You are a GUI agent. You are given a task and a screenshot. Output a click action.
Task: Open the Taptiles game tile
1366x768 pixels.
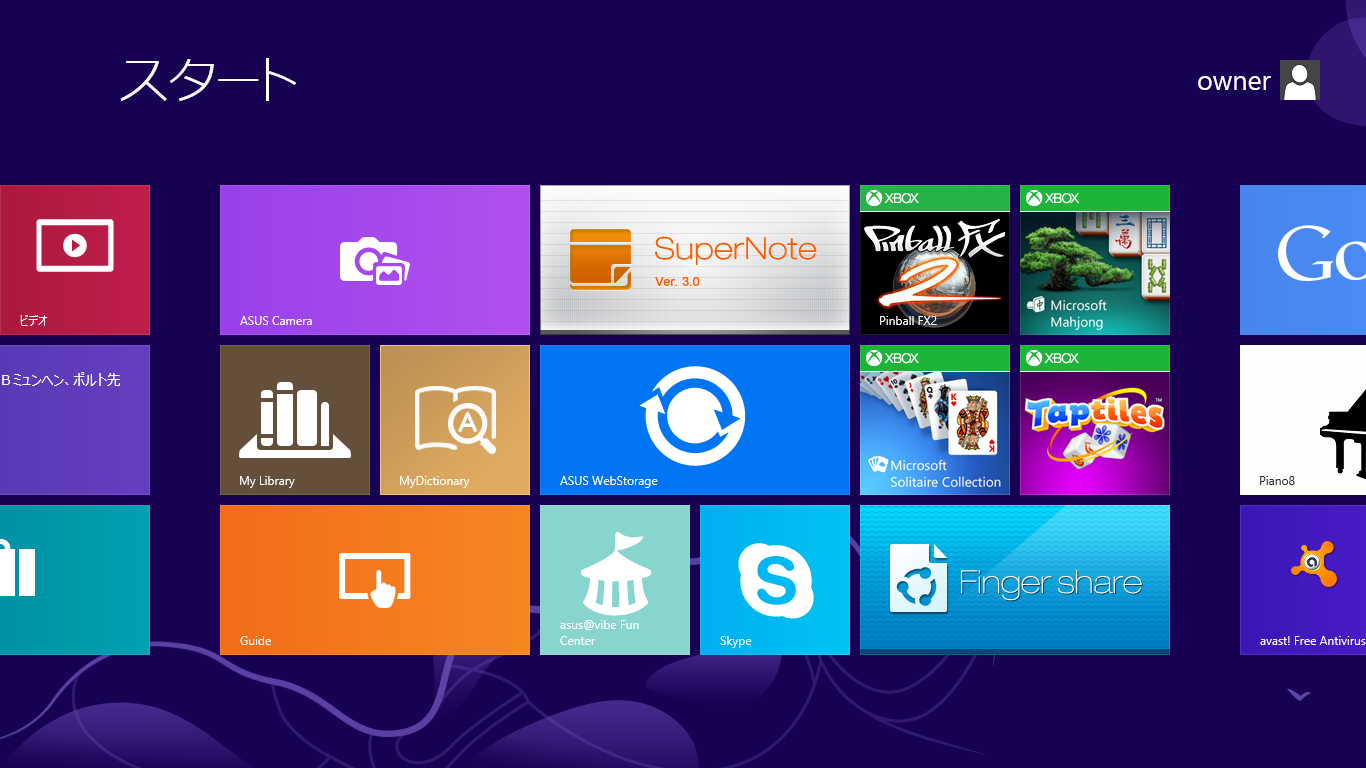coord(1095,420)
